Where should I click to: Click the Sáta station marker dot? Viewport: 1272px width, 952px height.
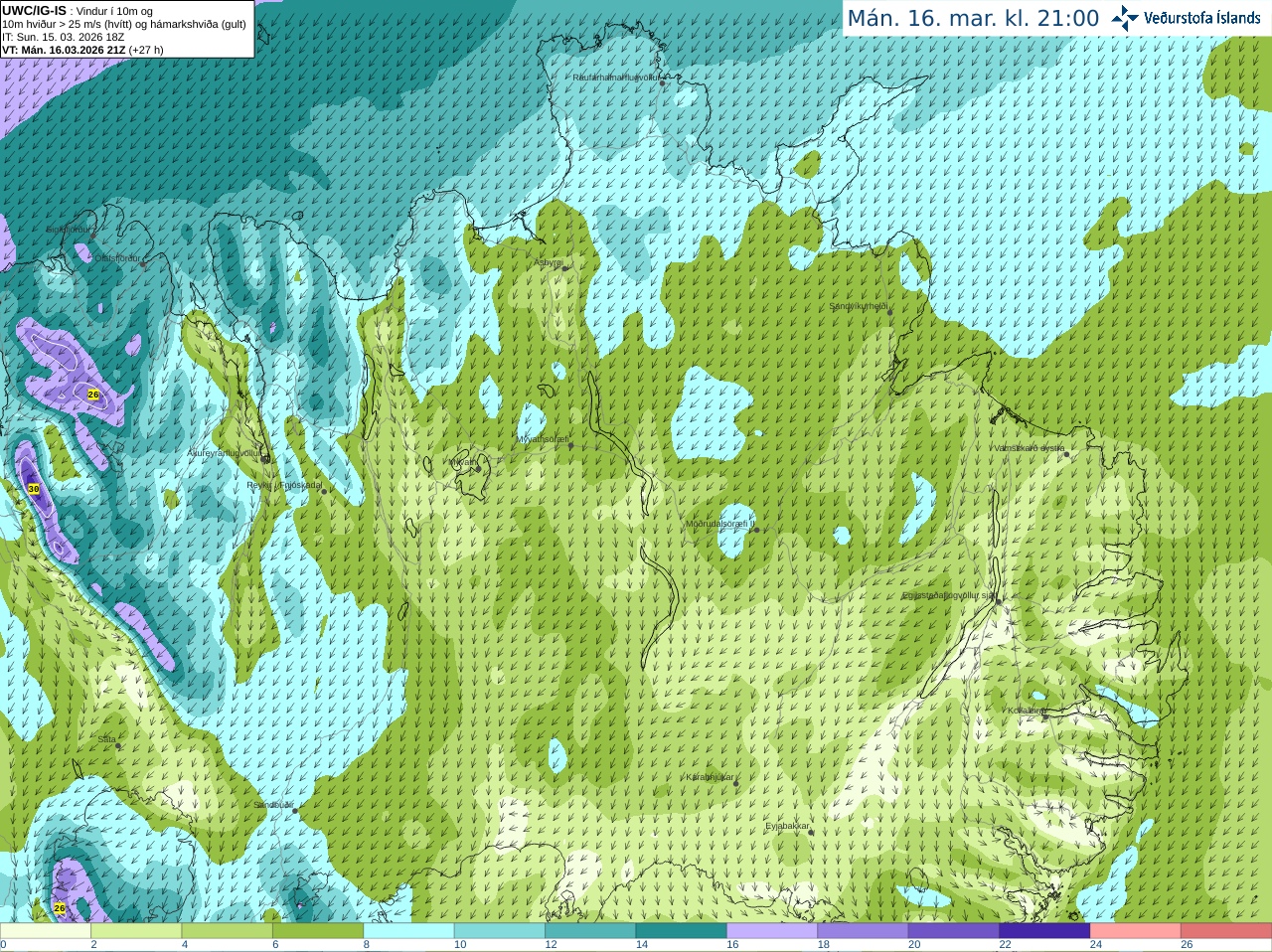pos(118,745)
